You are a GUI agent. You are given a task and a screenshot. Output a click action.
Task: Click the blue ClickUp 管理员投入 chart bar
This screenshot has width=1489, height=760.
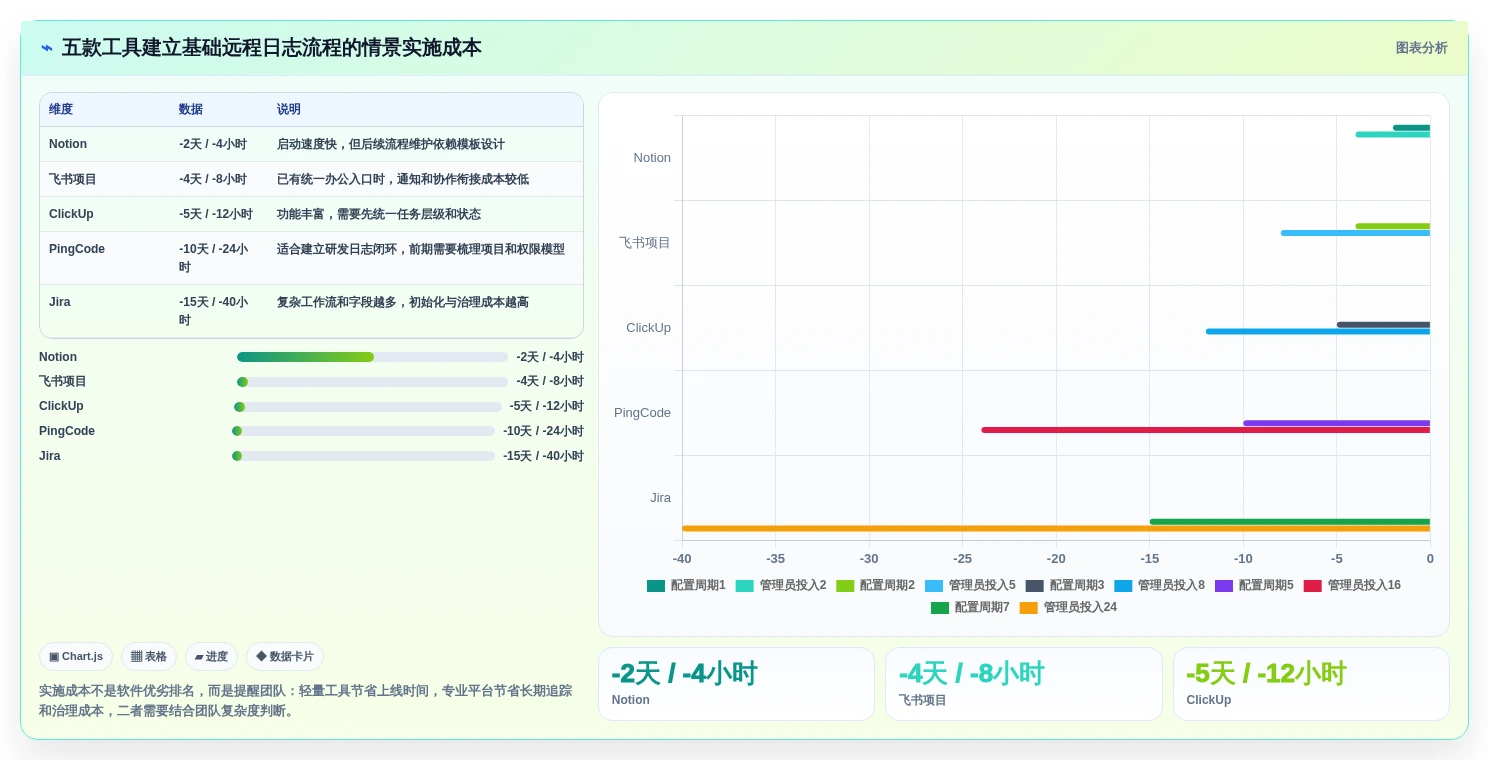tap(1318, 331)
